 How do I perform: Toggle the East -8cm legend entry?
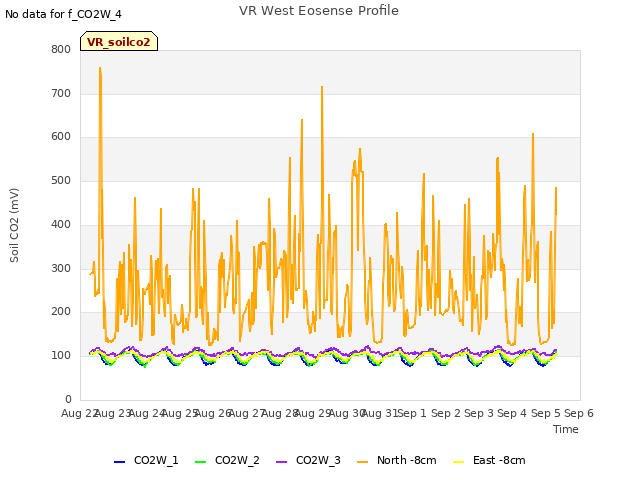[x=489, y=461]
